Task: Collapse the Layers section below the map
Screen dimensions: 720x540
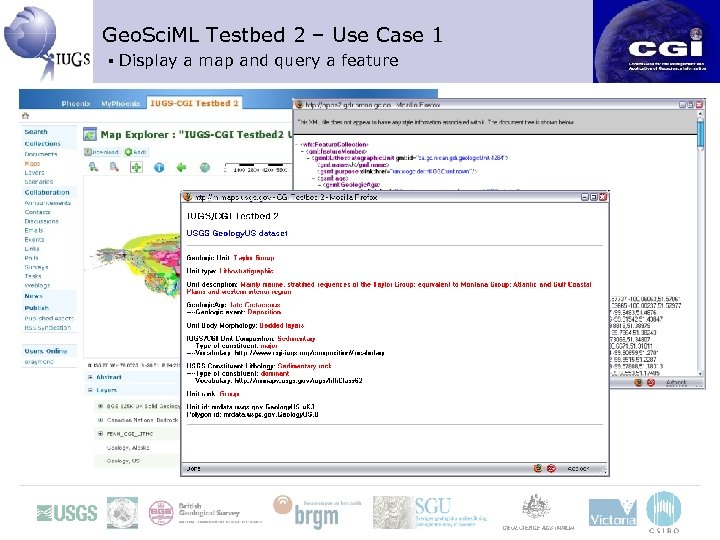Action: [x=90, y=390]
